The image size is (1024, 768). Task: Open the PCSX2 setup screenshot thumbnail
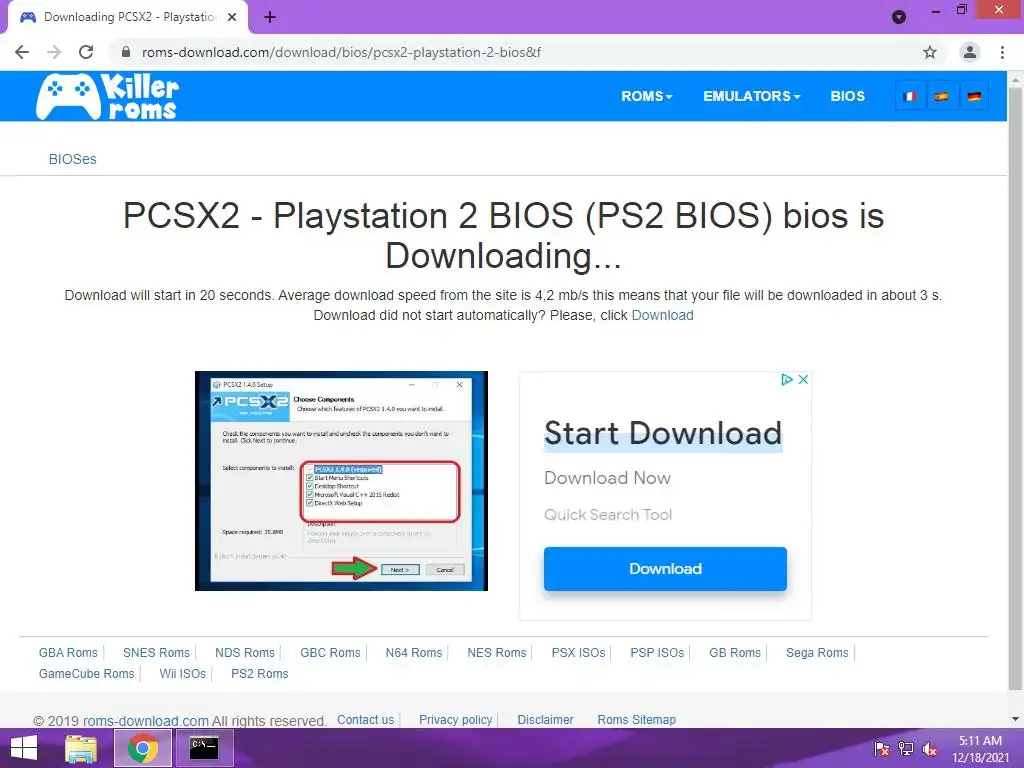(342, 481)
